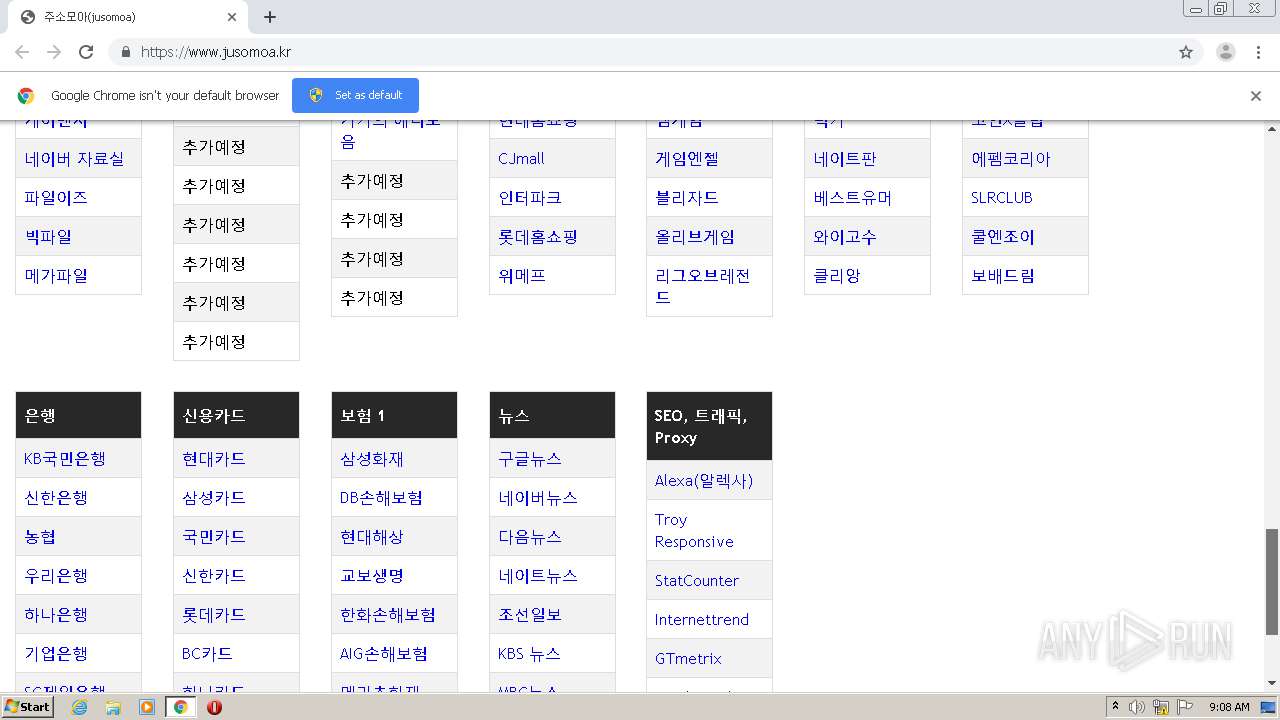
Task: Open the network tray icon
Action: 1161,707
